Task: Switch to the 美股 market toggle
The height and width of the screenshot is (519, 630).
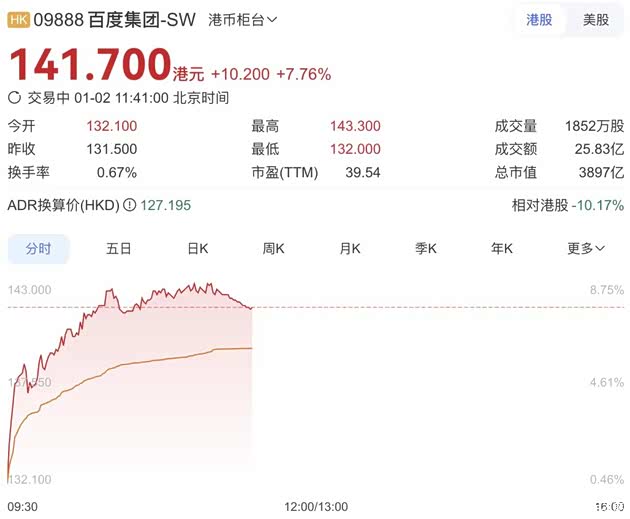Action: (595, 19)
